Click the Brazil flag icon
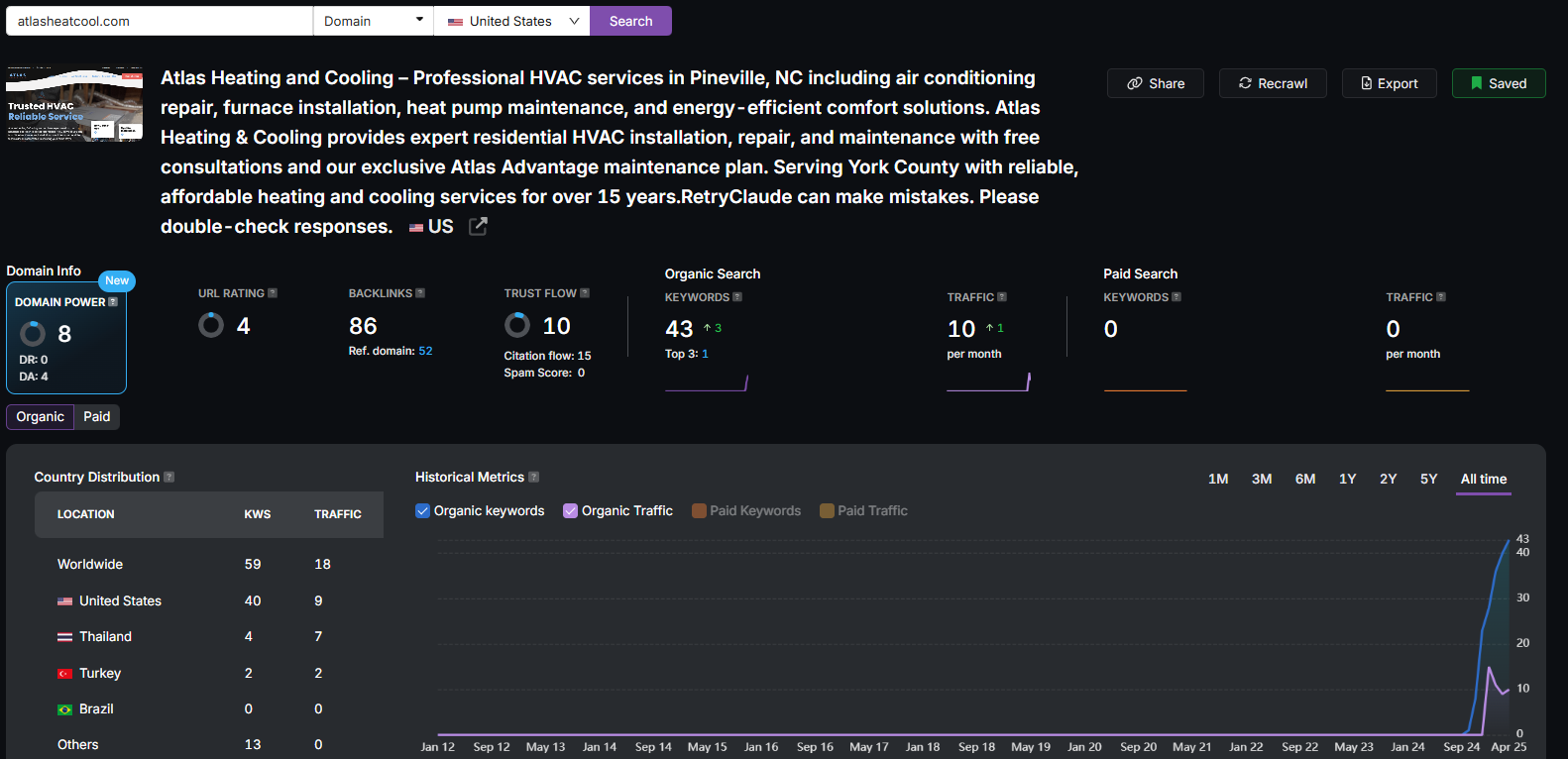Screen dimensions: 1568x759 65,709
